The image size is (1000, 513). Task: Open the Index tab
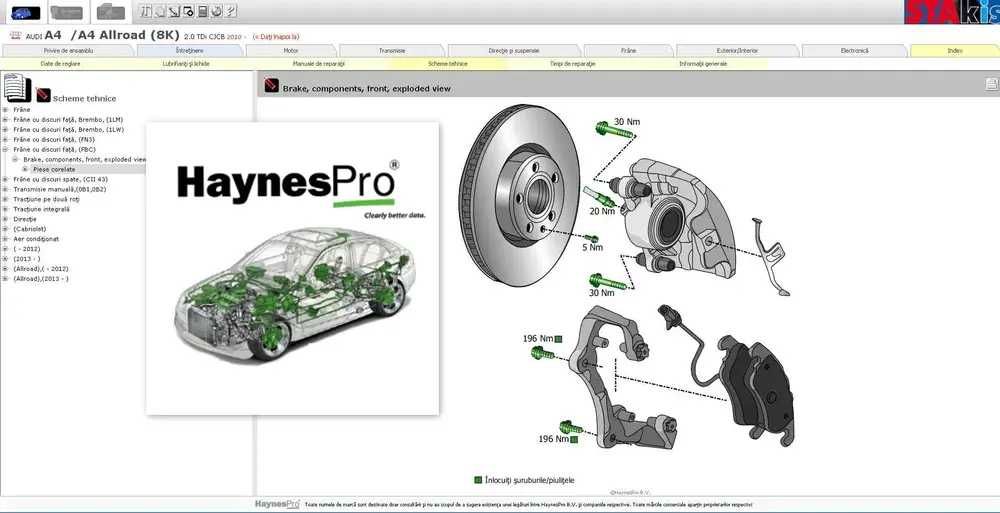(955, 50)
